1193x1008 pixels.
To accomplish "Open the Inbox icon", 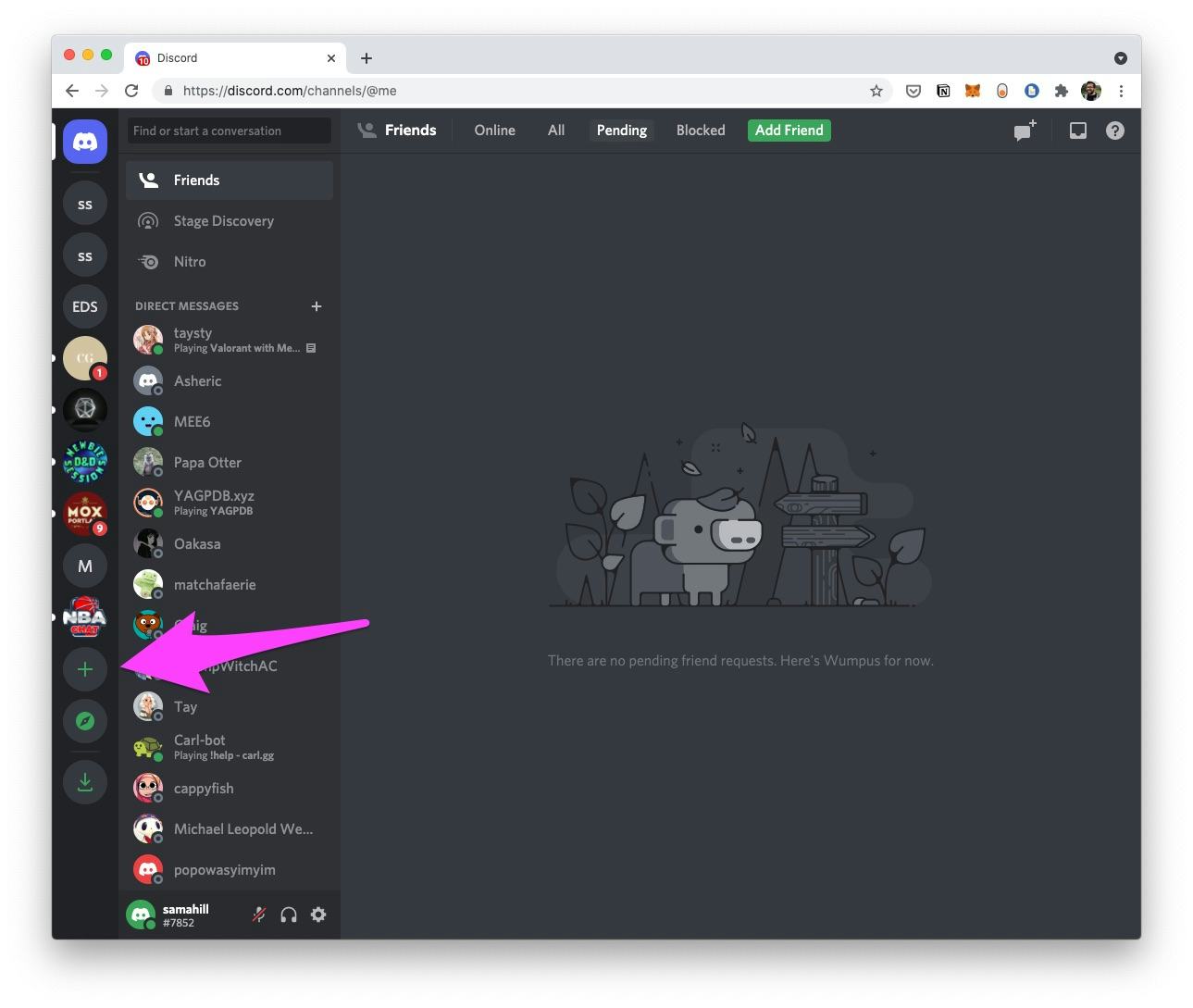I will coord(1077,131).
